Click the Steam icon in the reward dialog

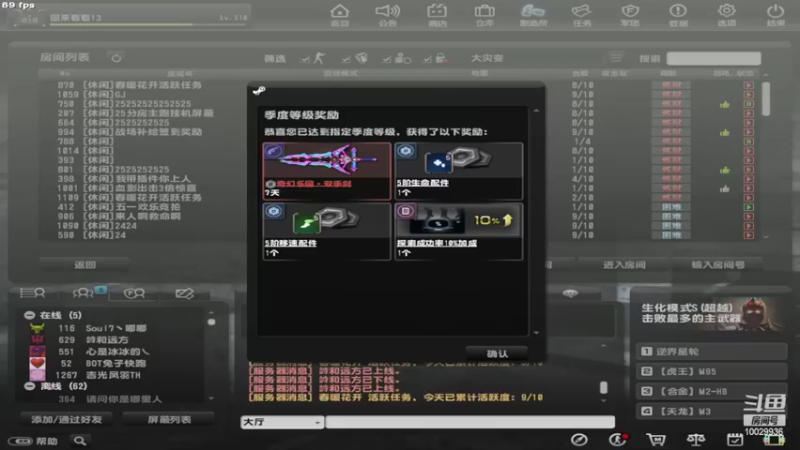point(259,91)
